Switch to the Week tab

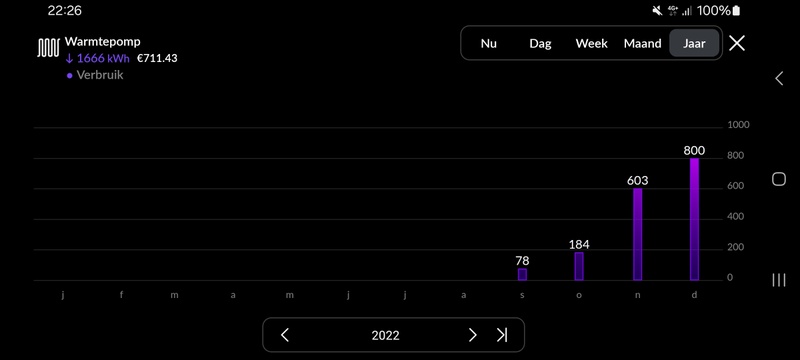[x=592, y=43]
